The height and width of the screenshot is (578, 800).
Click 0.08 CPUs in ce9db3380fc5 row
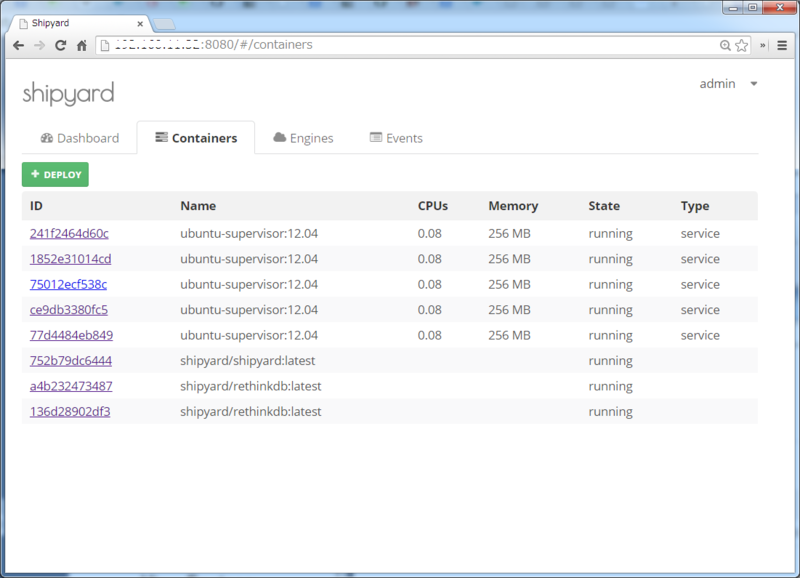[430, 310]
